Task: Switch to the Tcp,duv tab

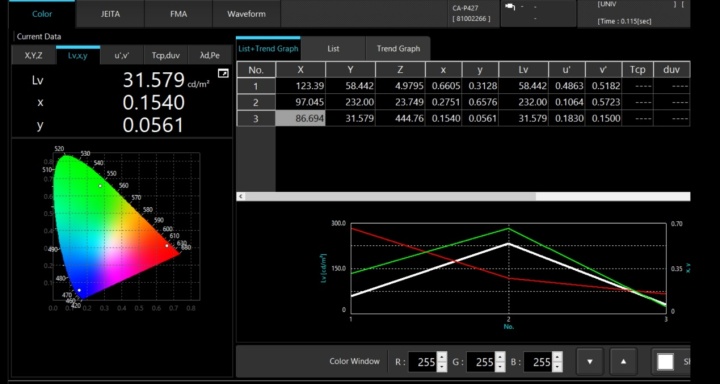Action: pyautogui.click(x=166, y=56)
